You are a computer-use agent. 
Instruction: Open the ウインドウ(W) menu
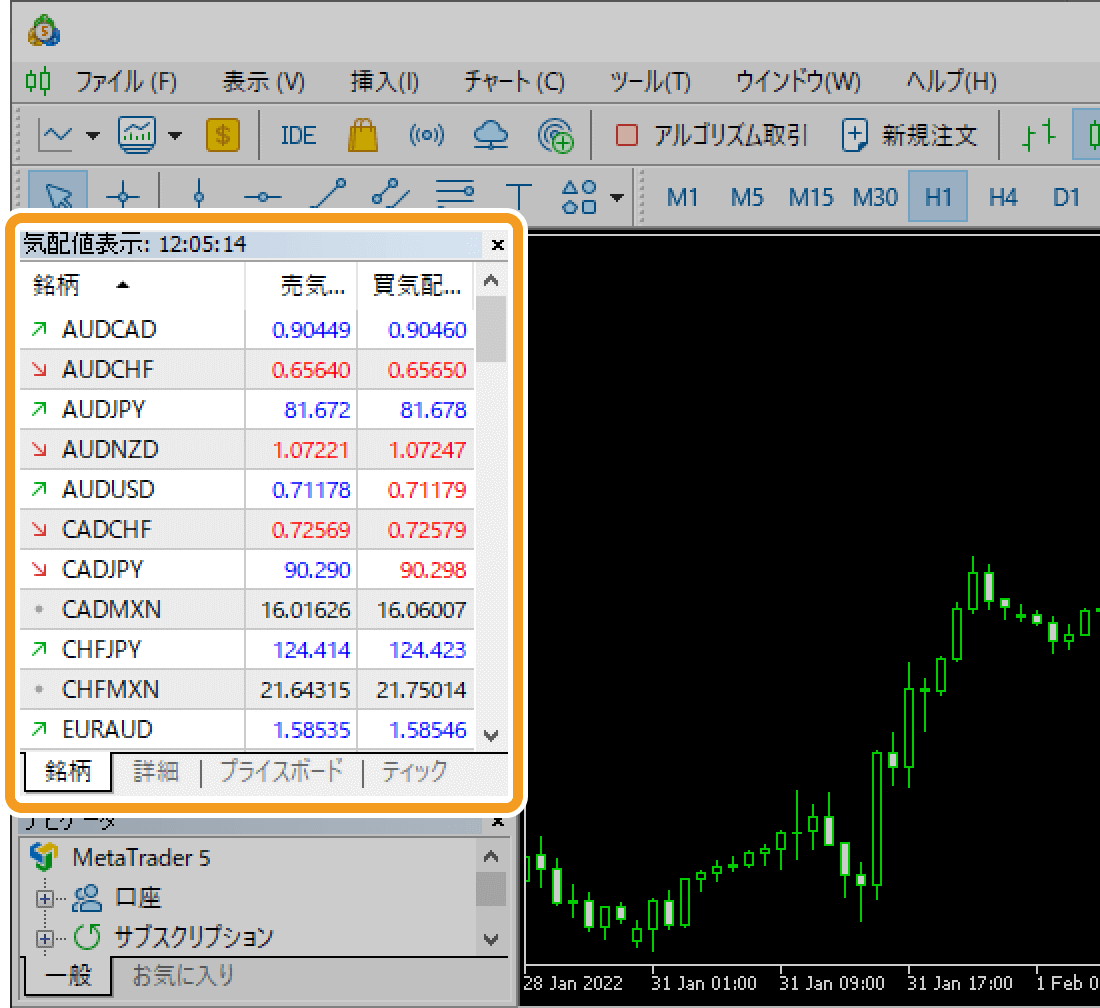pos(798,81)
